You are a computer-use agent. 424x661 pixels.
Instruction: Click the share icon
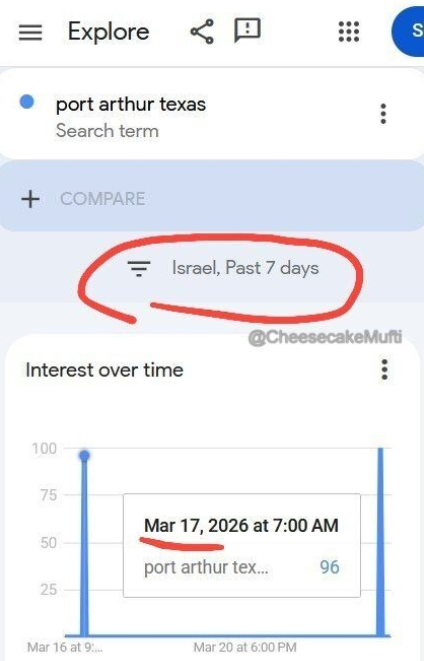click(202, 32)
